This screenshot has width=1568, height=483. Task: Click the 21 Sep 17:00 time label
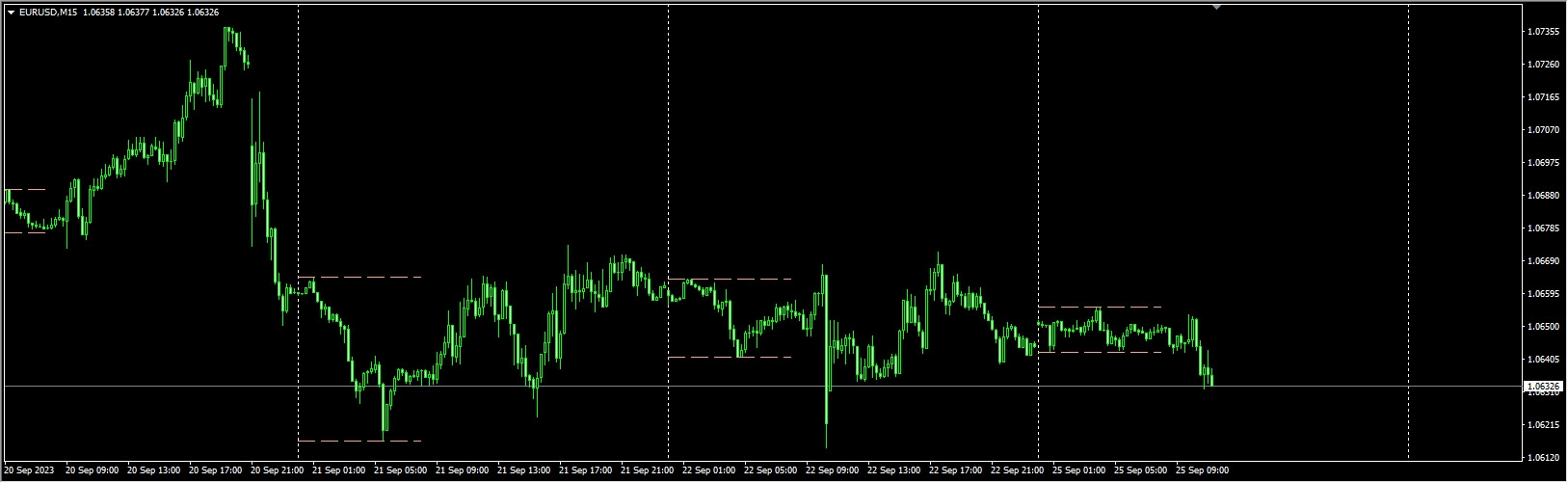coord(585,471)
